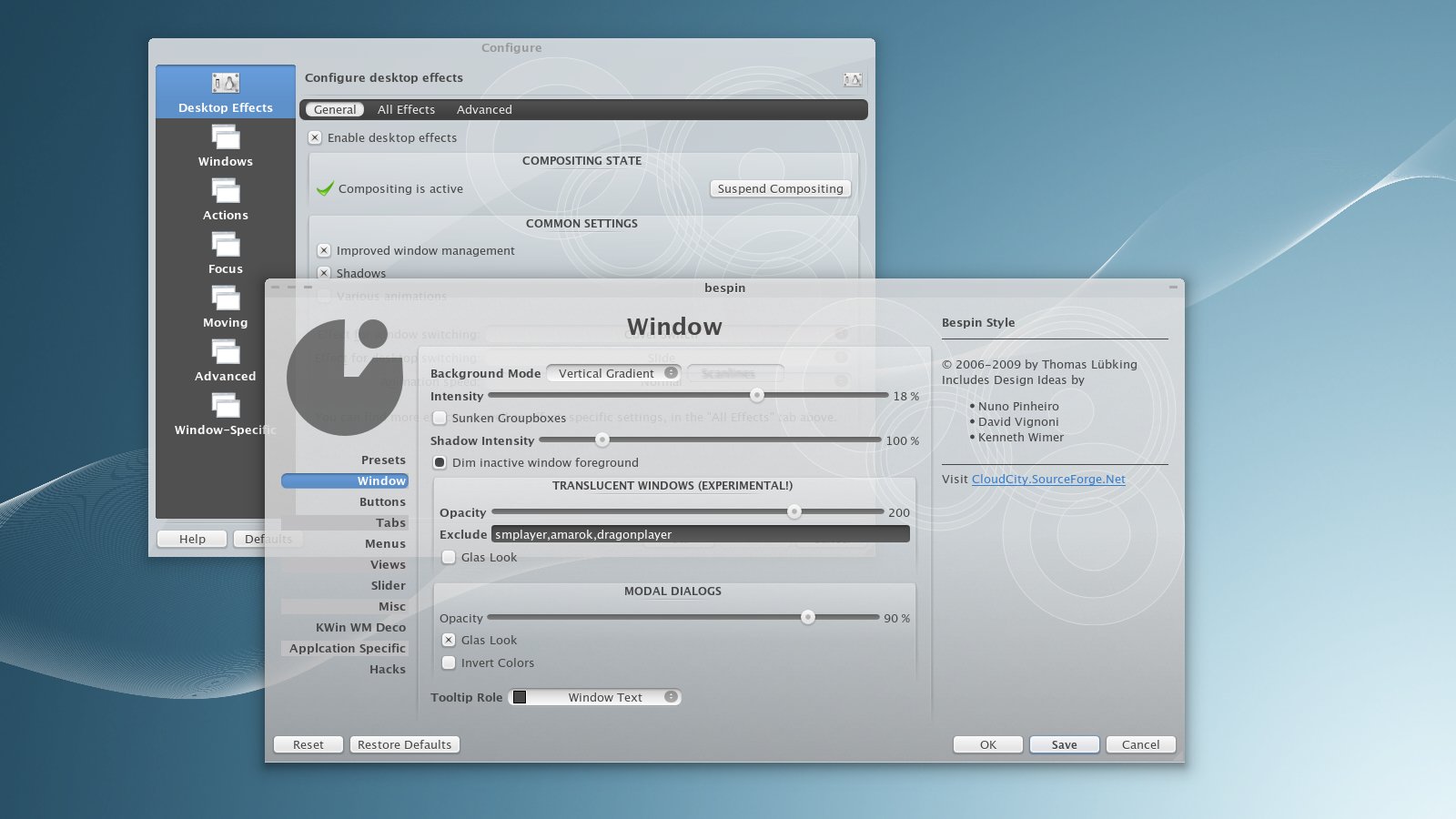Viewport: 1456px width, 819px height.
Task: Click Restore Defaults button
Action: coord(405,744)
